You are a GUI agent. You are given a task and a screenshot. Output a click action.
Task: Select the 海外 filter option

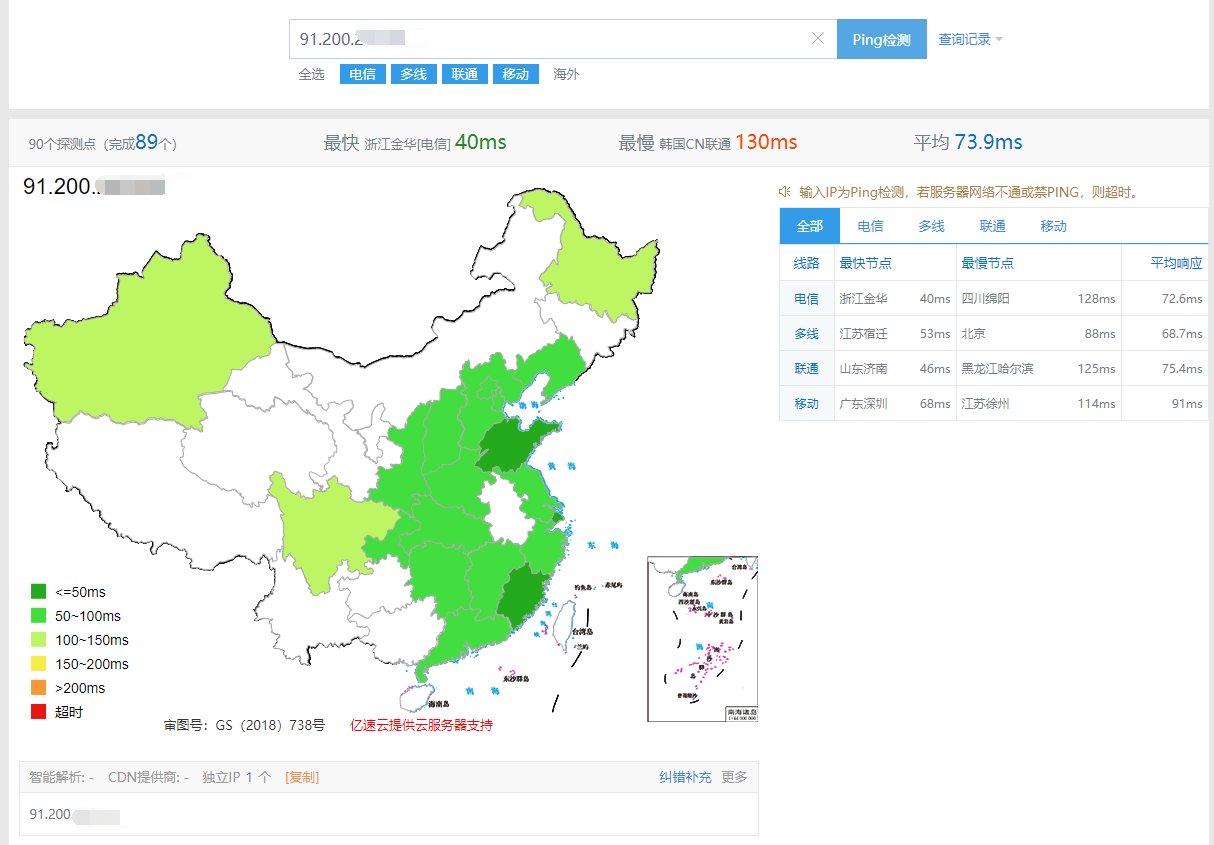coord(567,74)
